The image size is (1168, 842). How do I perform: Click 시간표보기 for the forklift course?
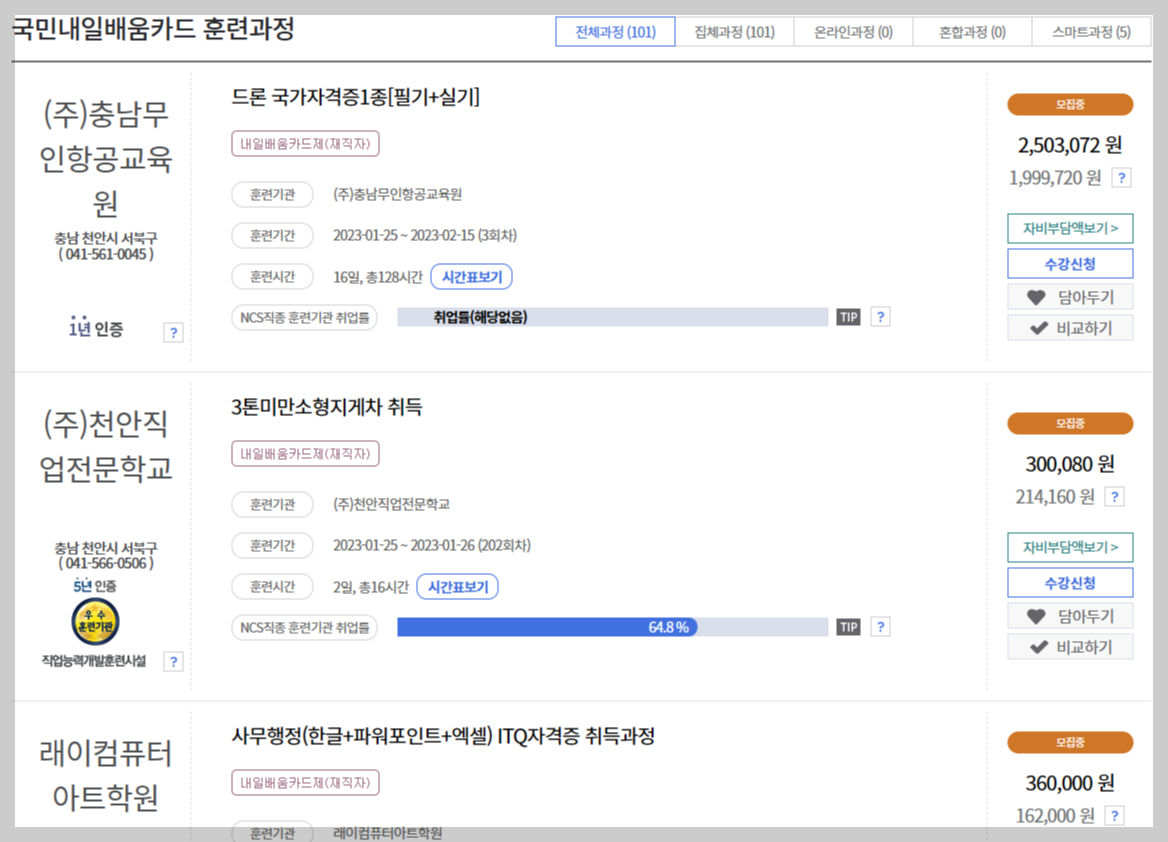[457, 587]
